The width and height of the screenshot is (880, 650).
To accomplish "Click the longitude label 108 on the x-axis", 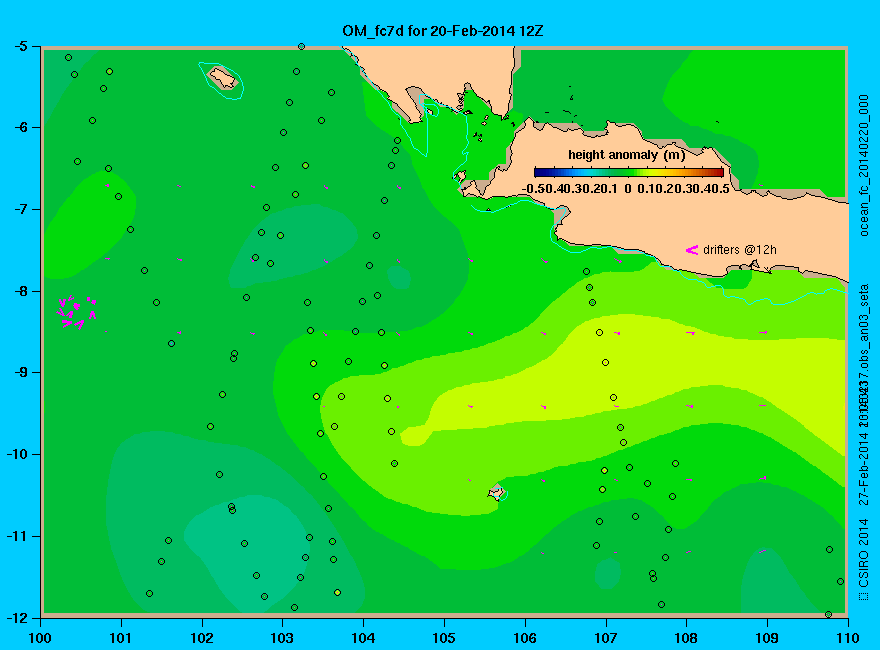I will tap(686, 638).
